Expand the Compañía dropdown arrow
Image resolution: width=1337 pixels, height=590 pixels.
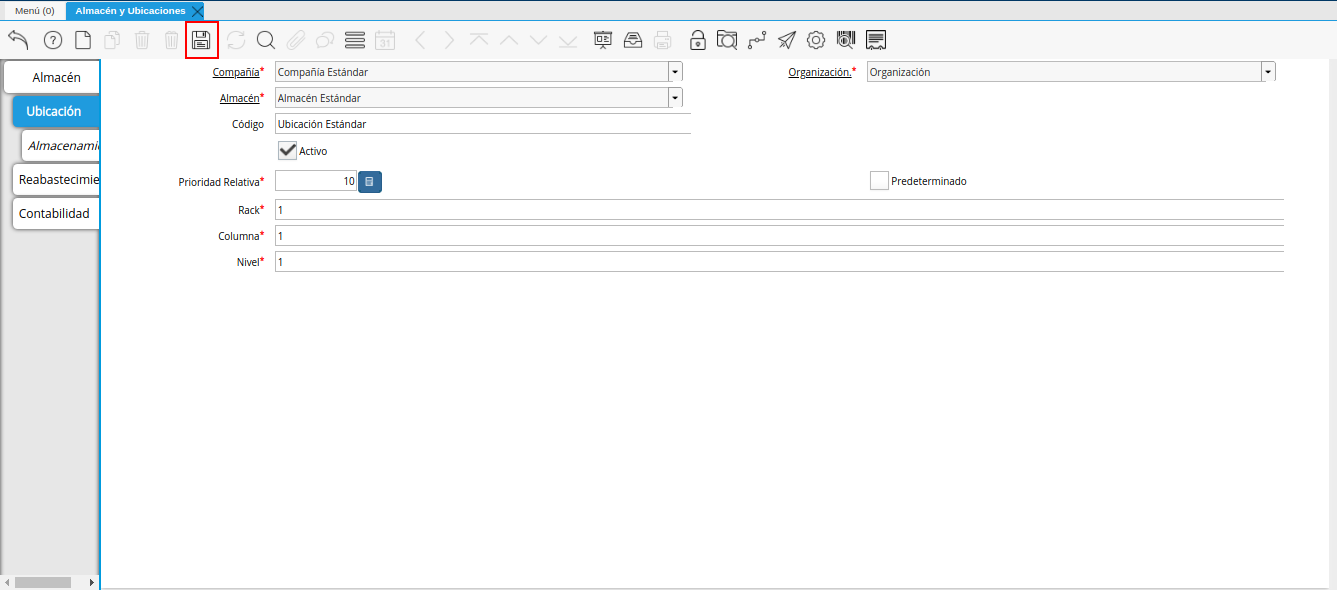[x=675, y=72]
